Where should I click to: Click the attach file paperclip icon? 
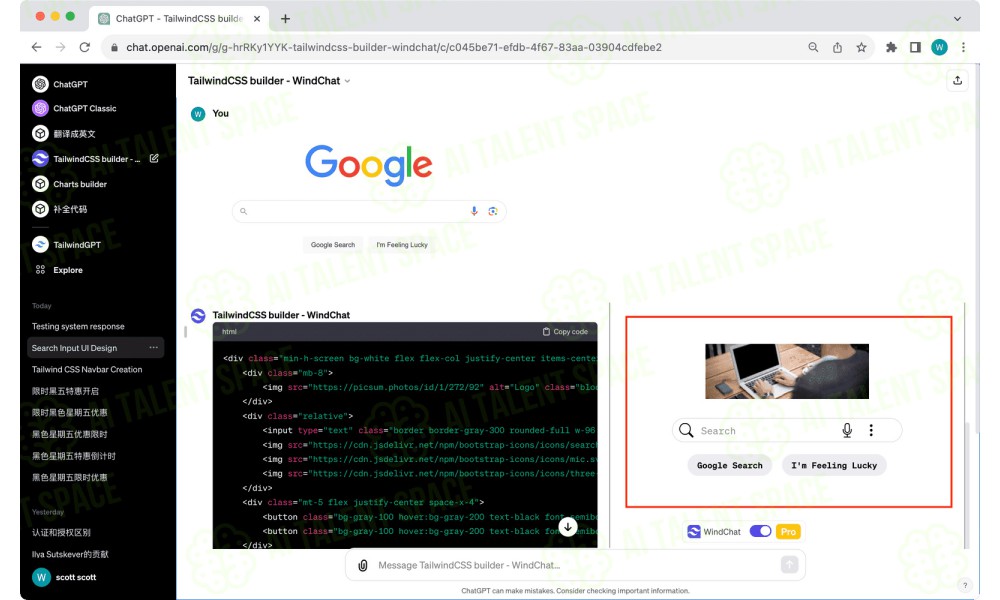point(363,566)
